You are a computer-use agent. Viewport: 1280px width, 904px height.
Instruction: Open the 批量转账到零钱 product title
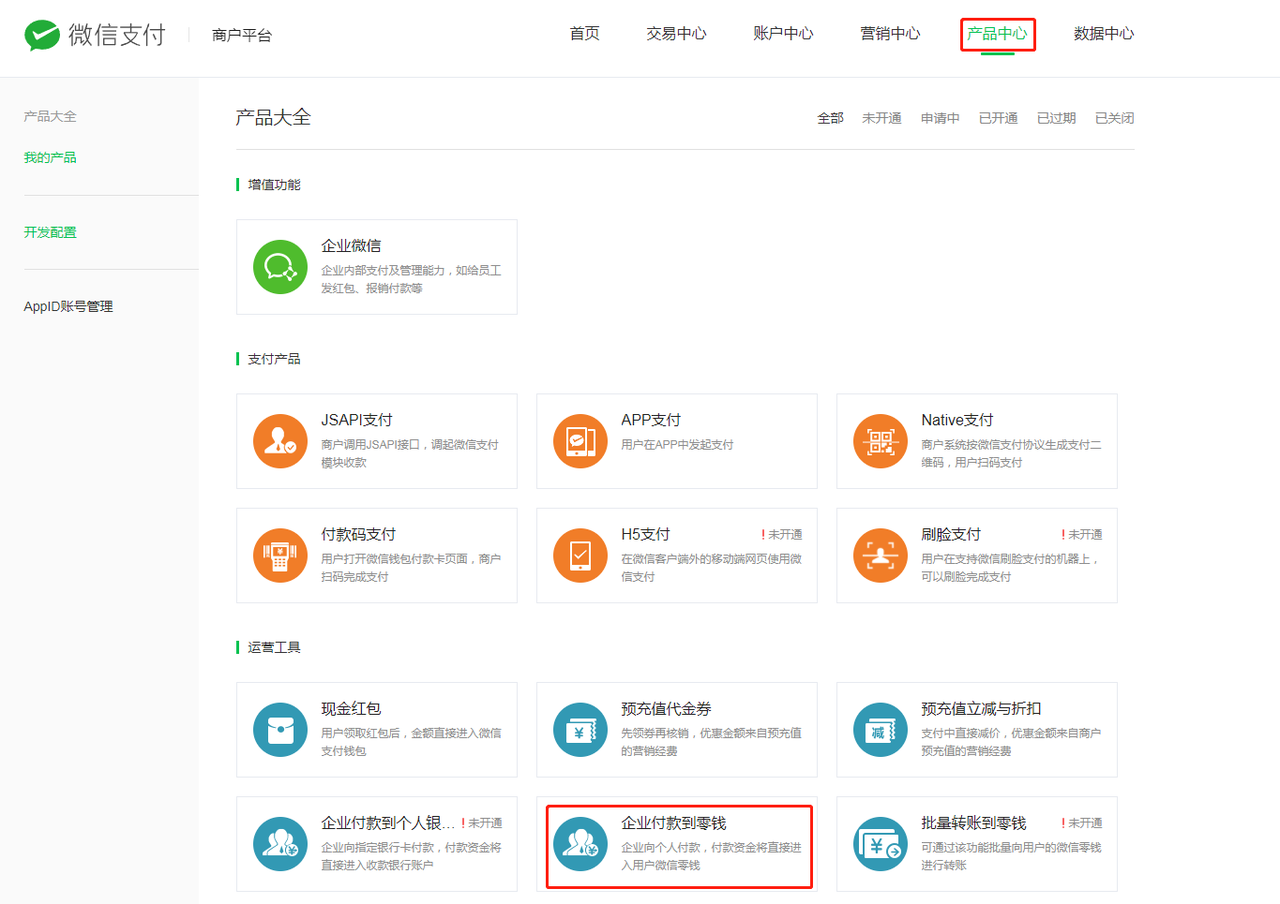coord(973,823)
